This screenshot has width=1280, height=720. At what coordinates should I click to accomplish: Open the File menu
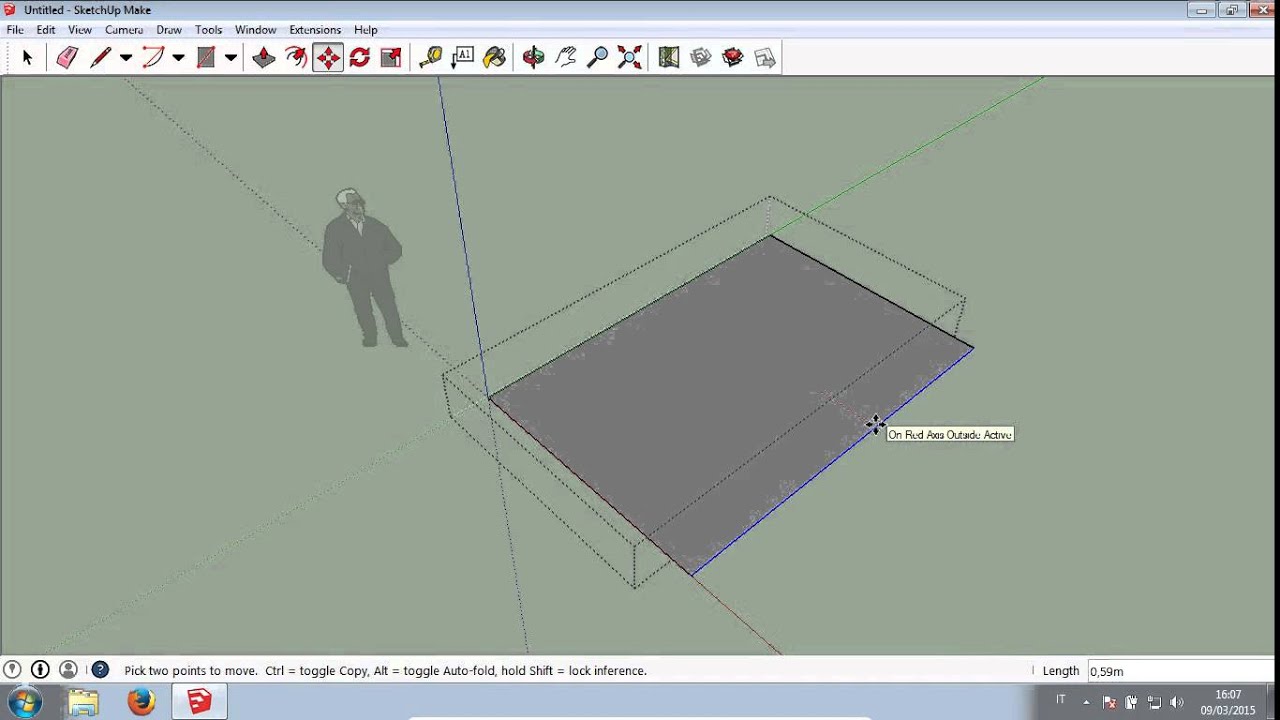pos(15,30)
